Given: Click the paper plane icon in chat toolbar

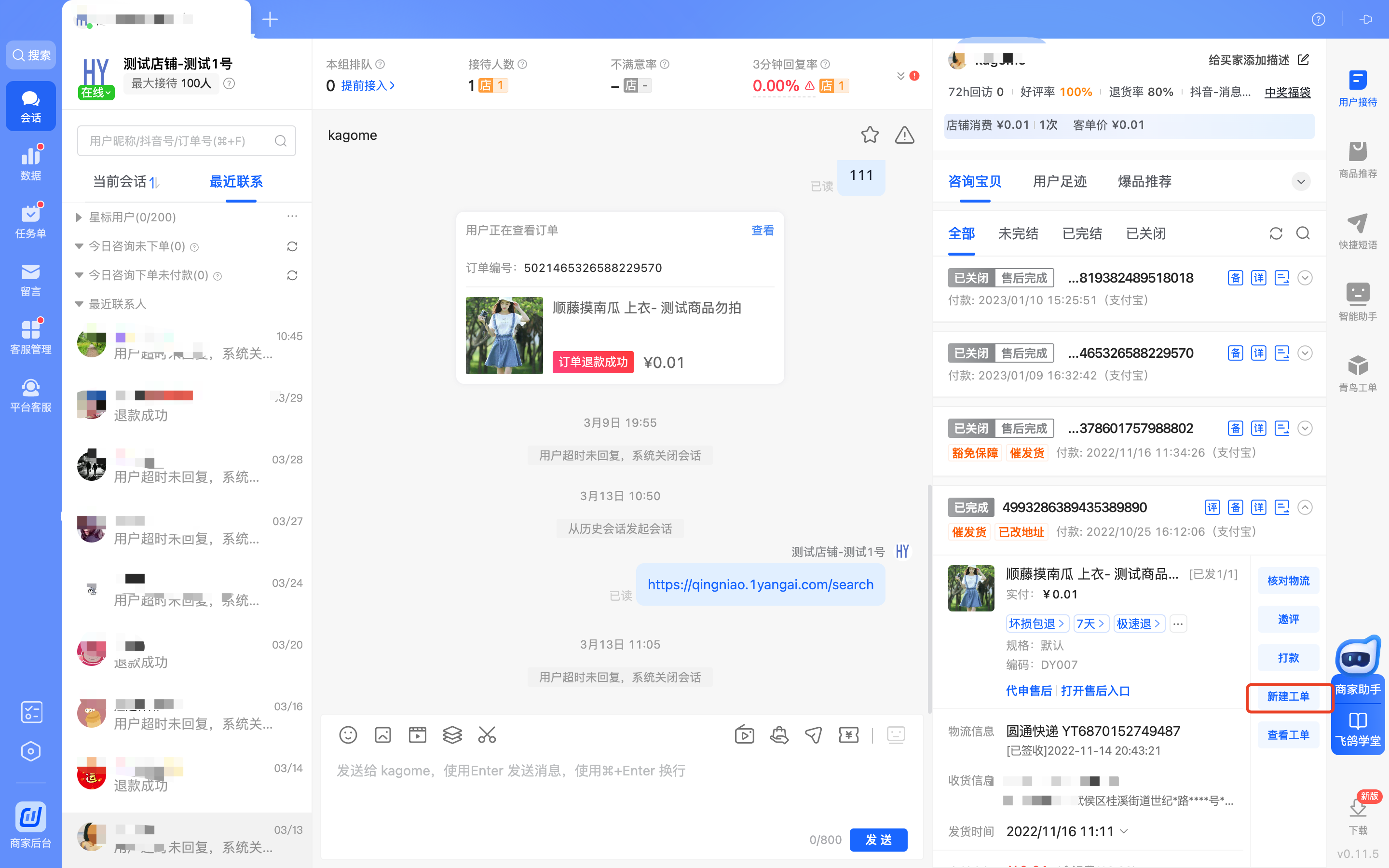Looking at the screenshot, I should tap(813, 735).
